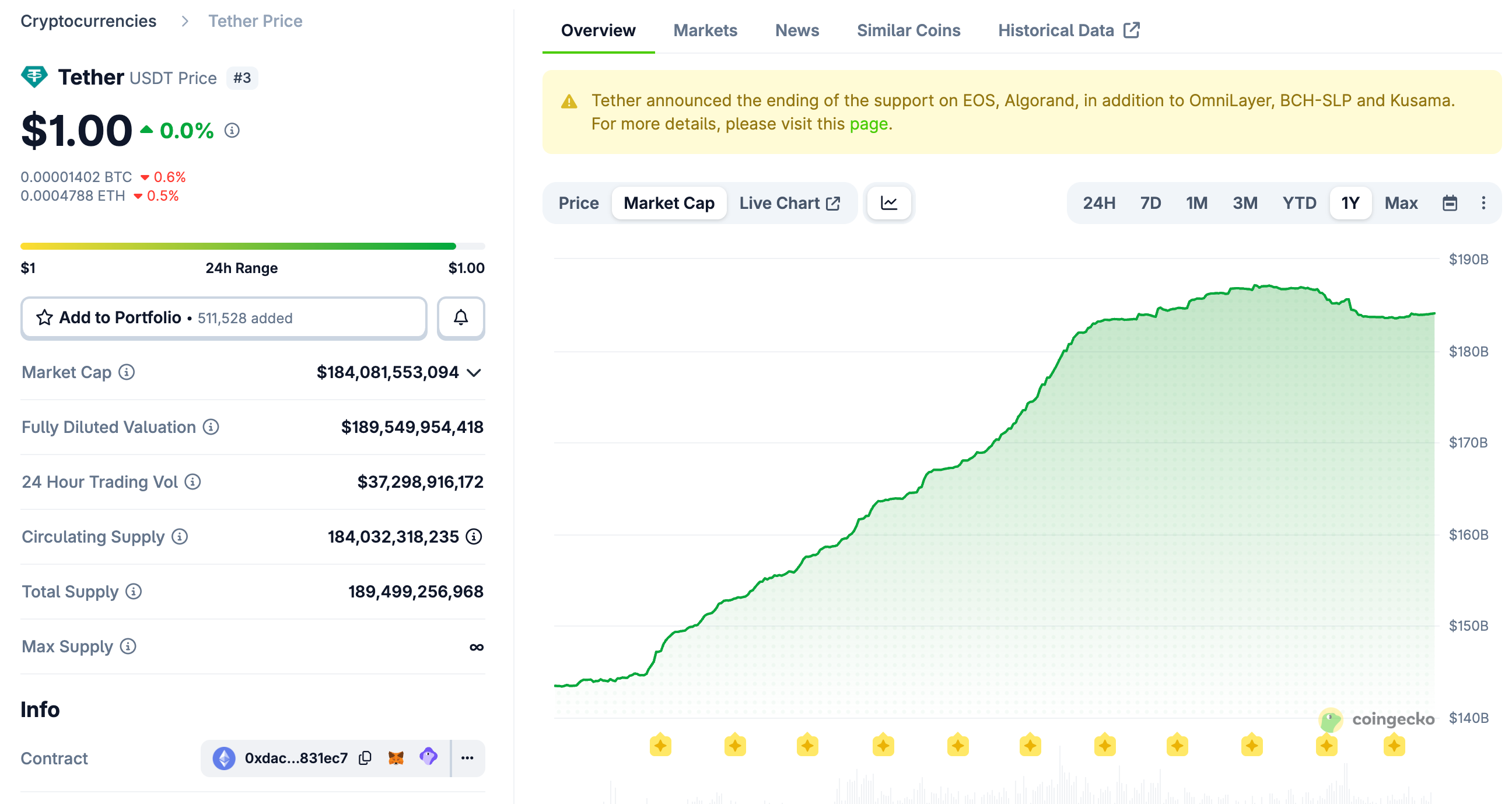
Task: Click the first yellow news marker under chart
Action: [660, 745]
